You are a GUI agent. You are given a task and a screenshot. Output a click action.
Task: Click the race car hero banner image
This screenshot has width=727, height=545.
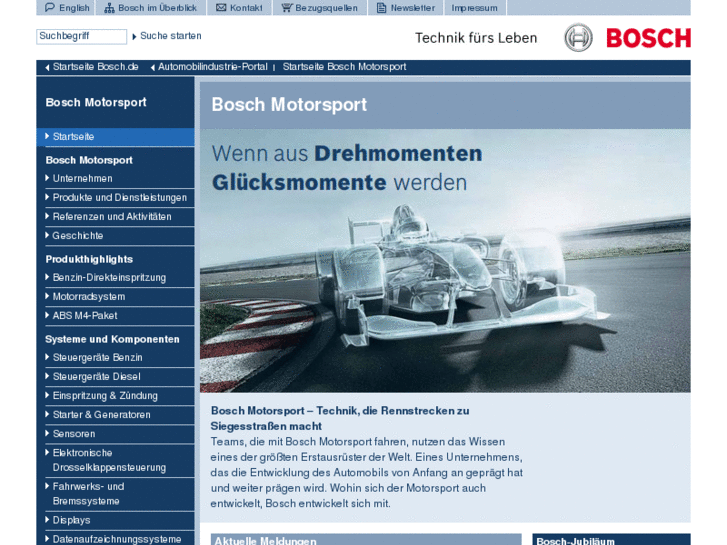click(x=445, y=261)
